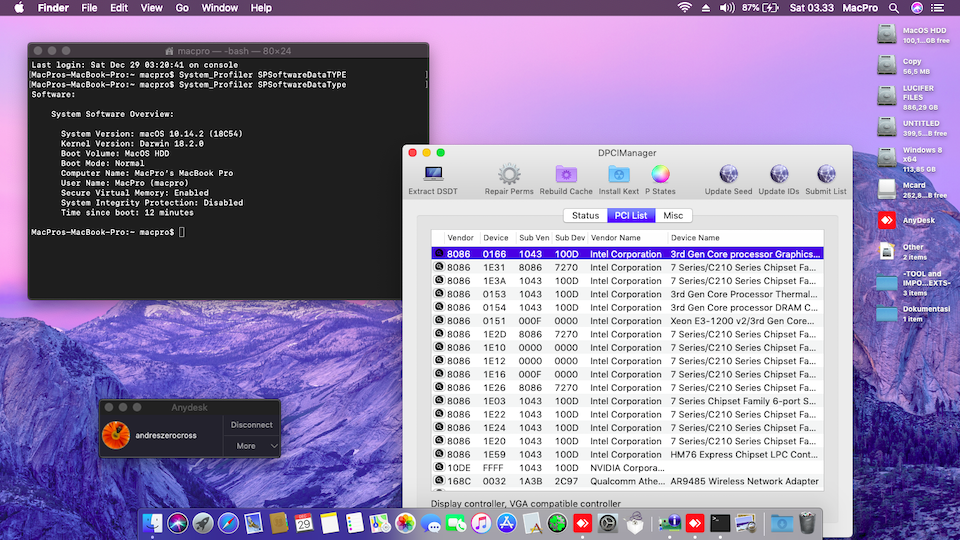Select AnyDesk shortcut on the desktop
This screenshot has width=960, height=540.
coord(887,220)
